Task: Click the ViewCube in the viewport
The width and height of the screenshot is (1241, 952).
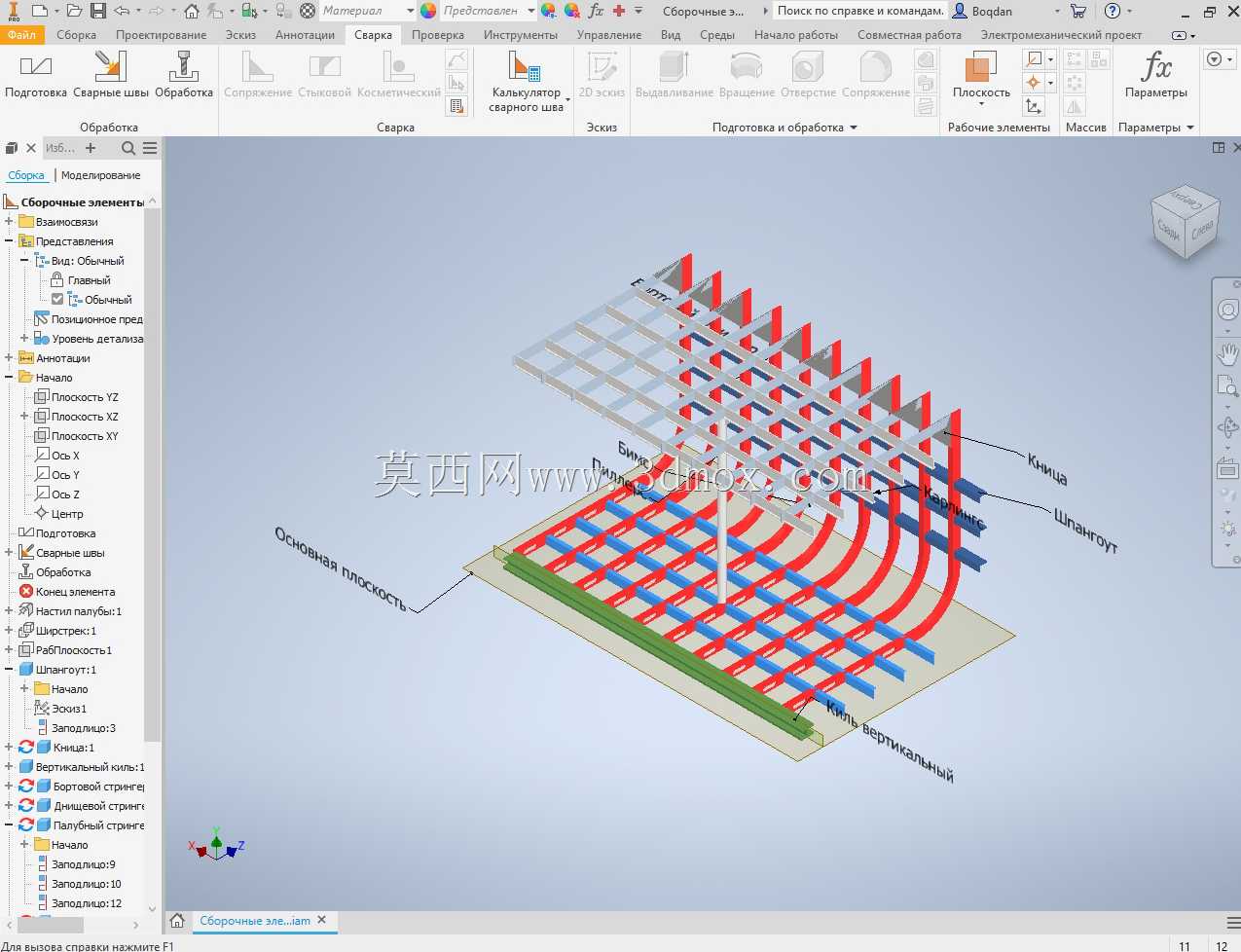Action: coord(1185,221)
